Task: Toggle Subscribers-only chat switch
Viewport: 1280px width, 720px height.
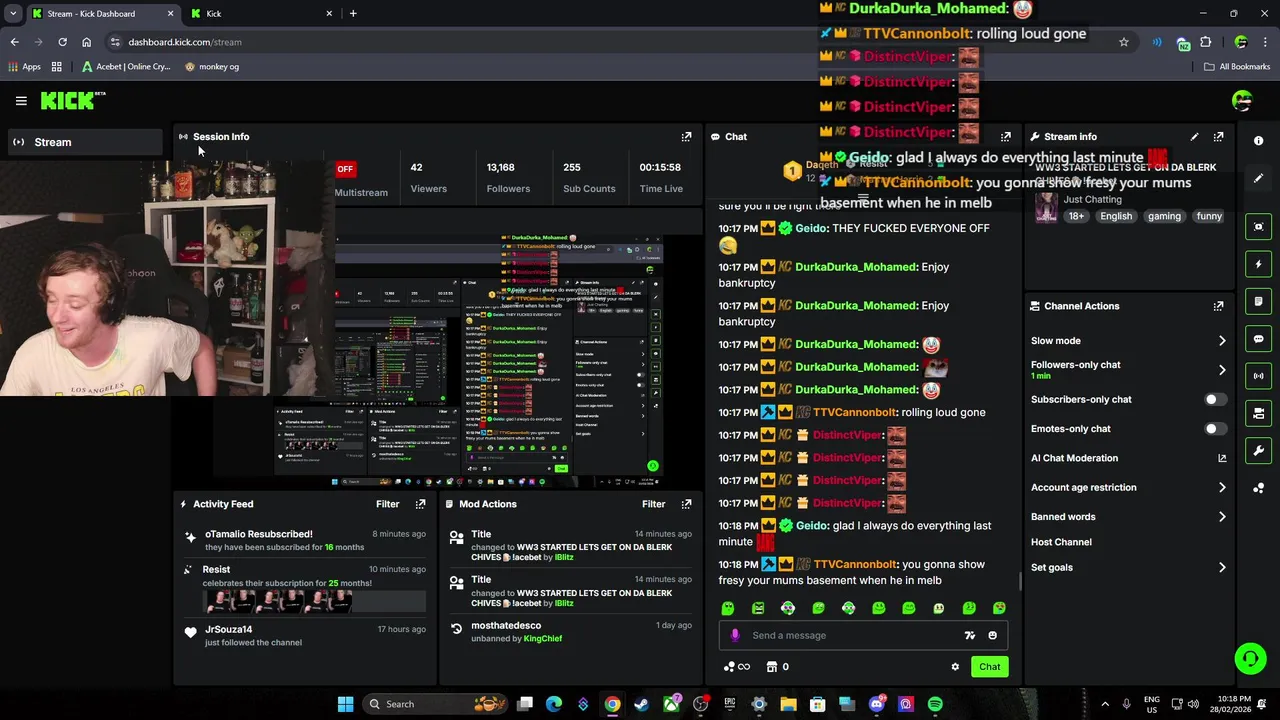Action: [1215, 399]
